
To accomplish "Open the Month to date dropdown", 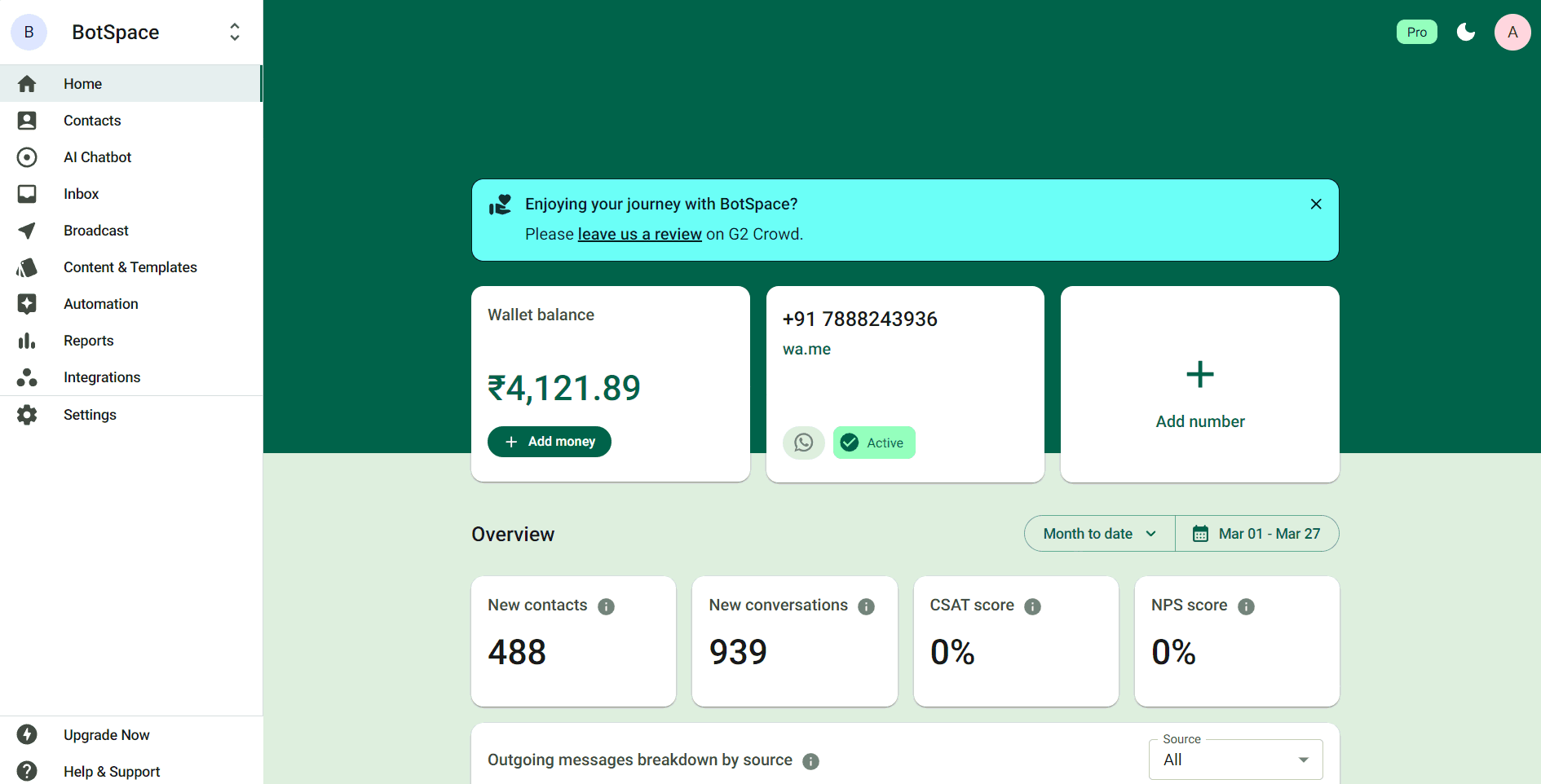I will point(1100,534).
